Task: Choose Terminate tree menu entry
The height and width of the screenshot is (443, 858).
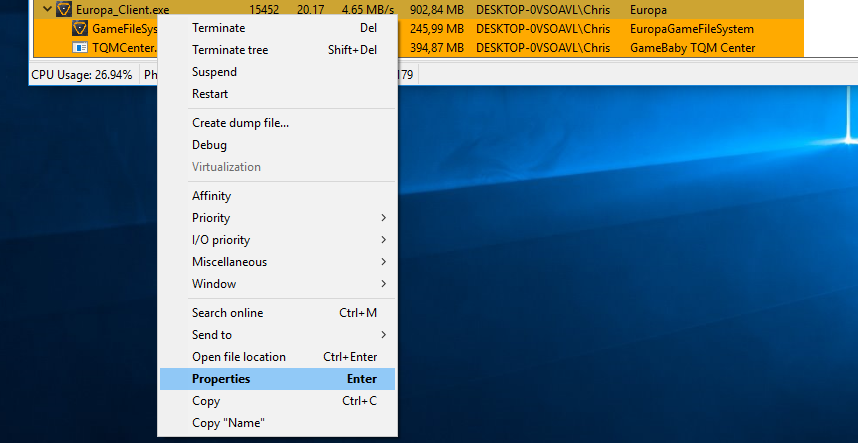Action: 277,50
